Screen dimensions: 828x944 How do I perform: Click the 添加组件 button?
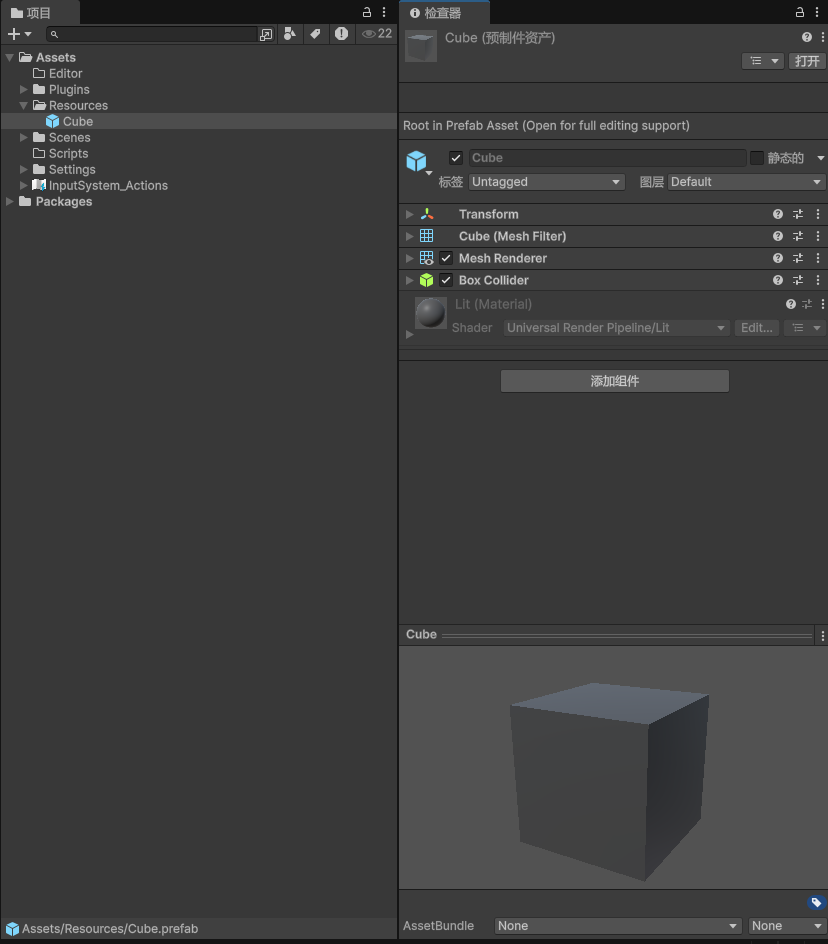[x=613, y=381]
